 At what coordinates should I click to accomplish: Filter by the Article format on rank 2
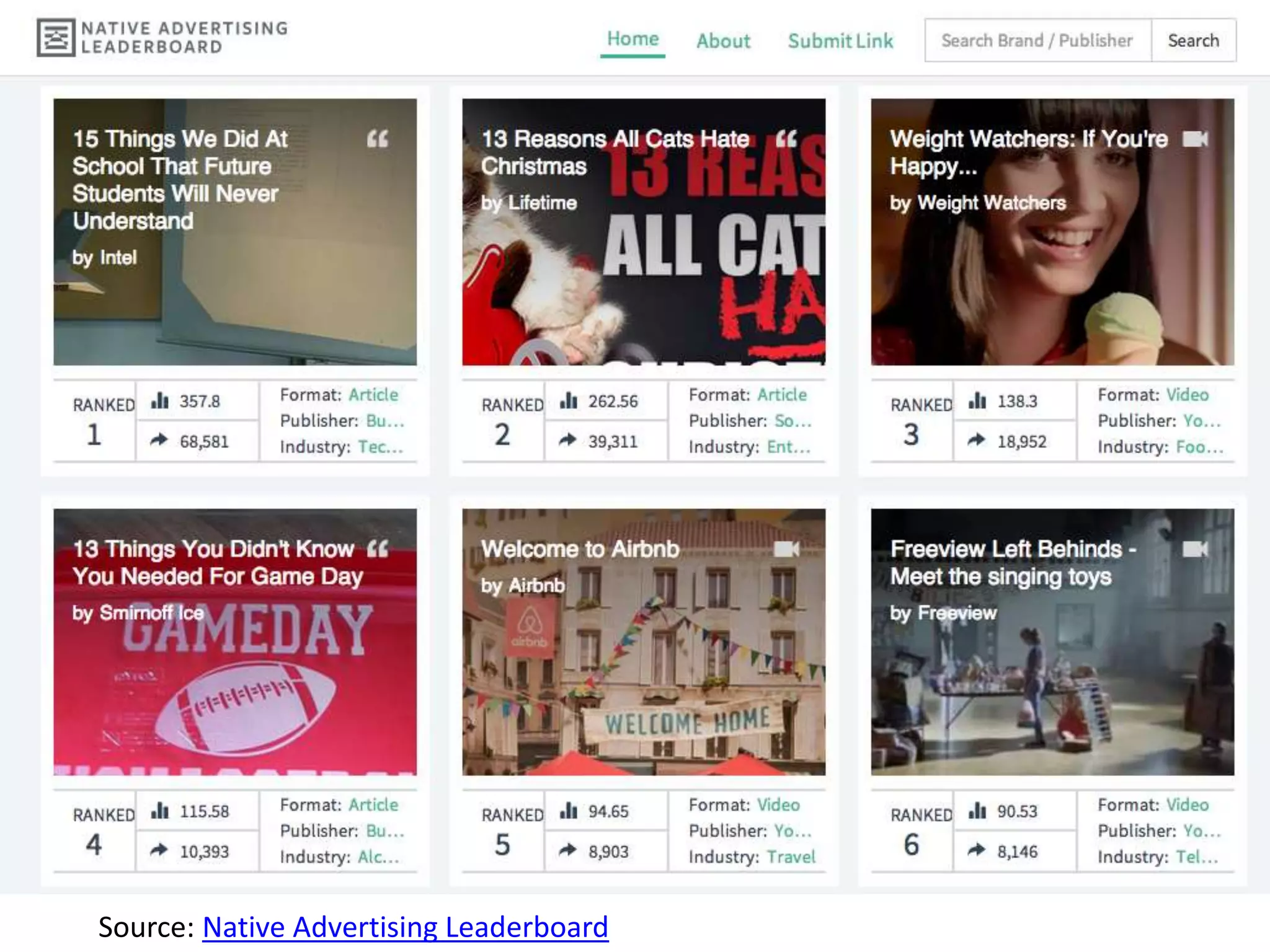click(781, 395)
